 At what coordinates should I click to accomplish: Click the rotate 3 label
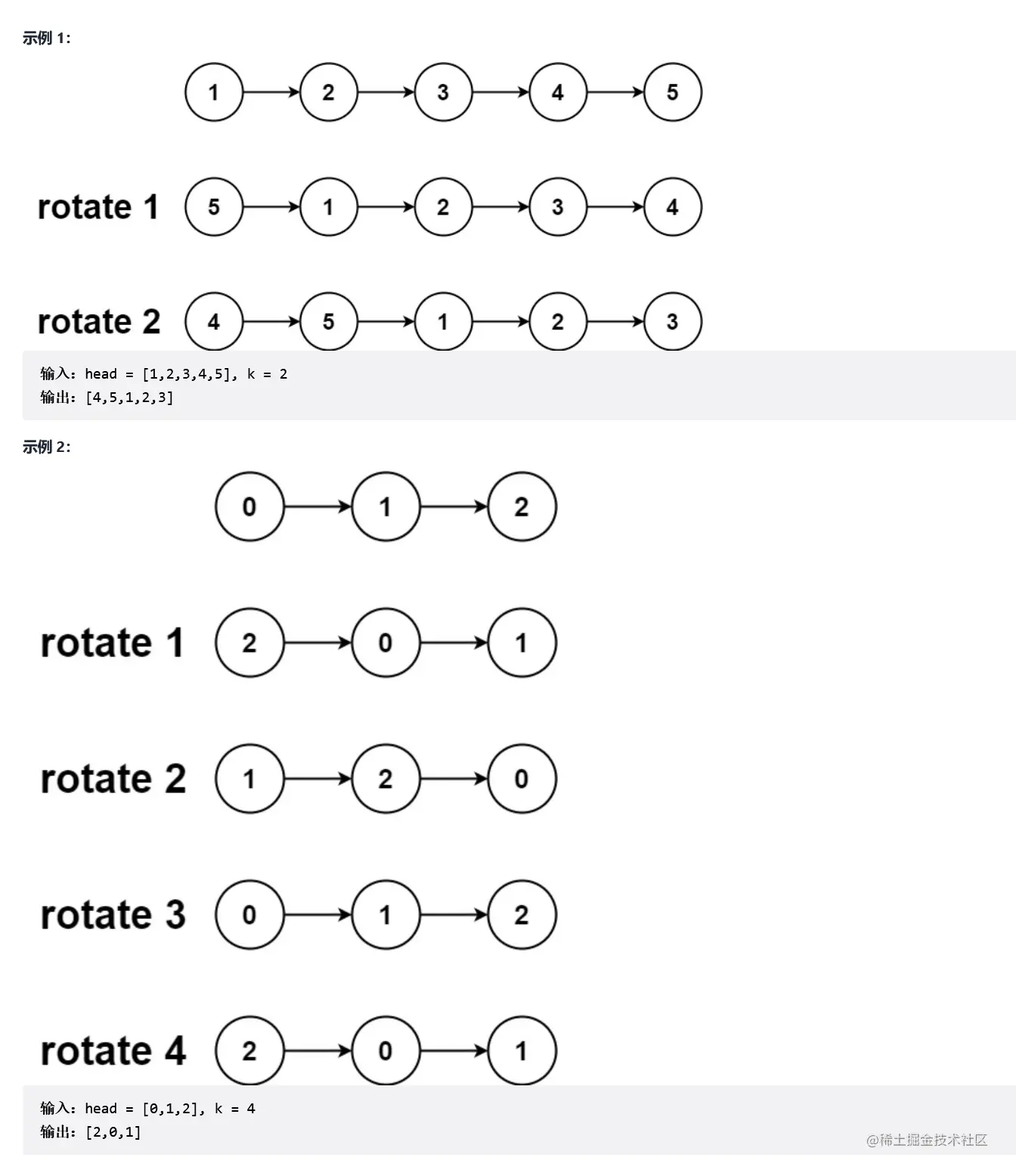coord(113,914)
